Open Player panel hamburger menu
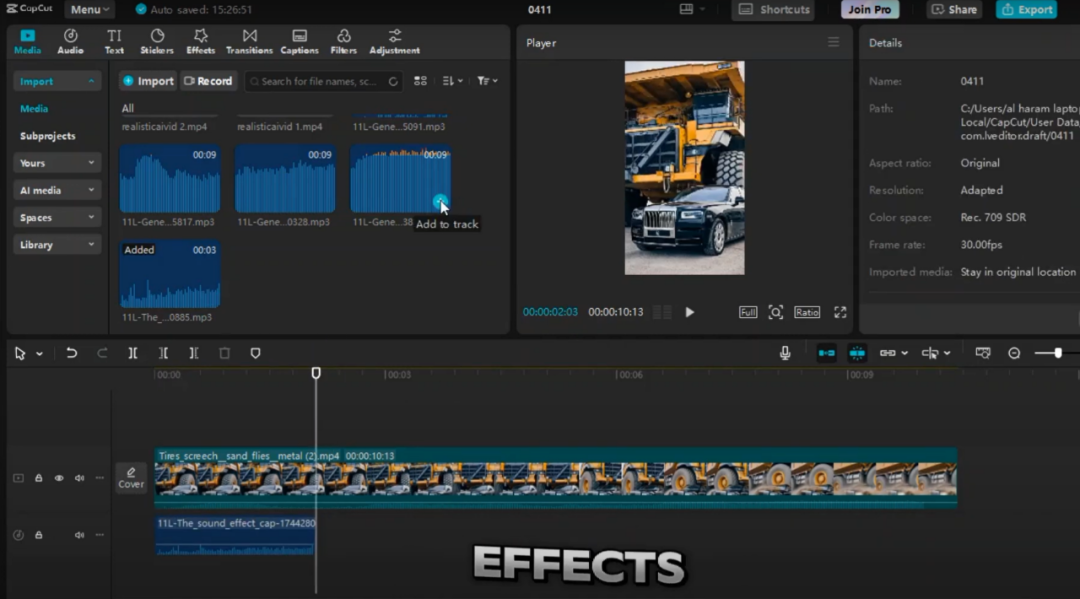Image resolution: width=1080 pixels, height=599 pixels. click(x=833, y=43)
